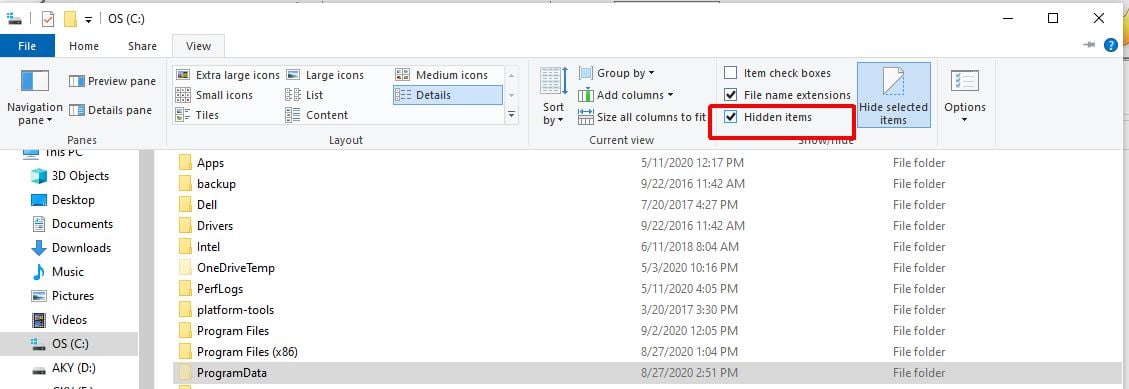The image size is (1129, 389).
Task: Select the PerfLogs folder
Action: [x=220, y=289]
